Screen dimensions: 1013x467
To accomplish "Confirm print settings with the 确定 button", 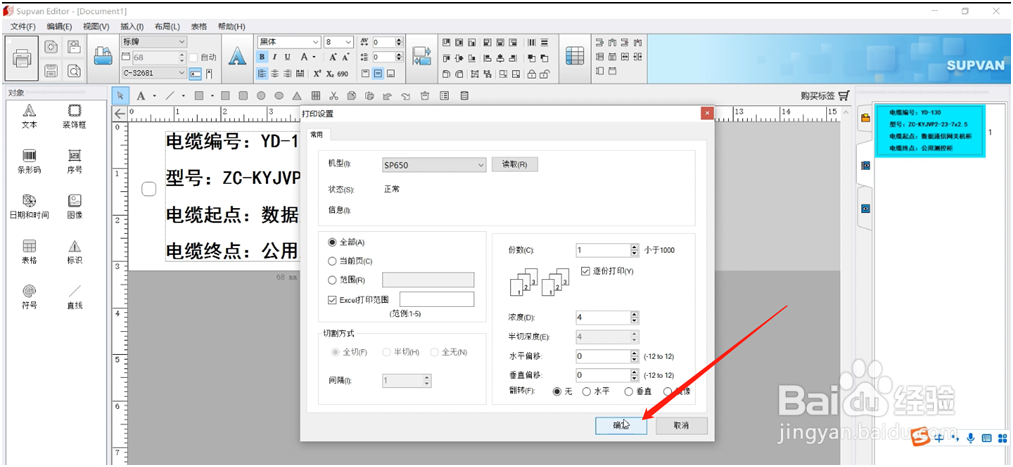I will (621, 426).
